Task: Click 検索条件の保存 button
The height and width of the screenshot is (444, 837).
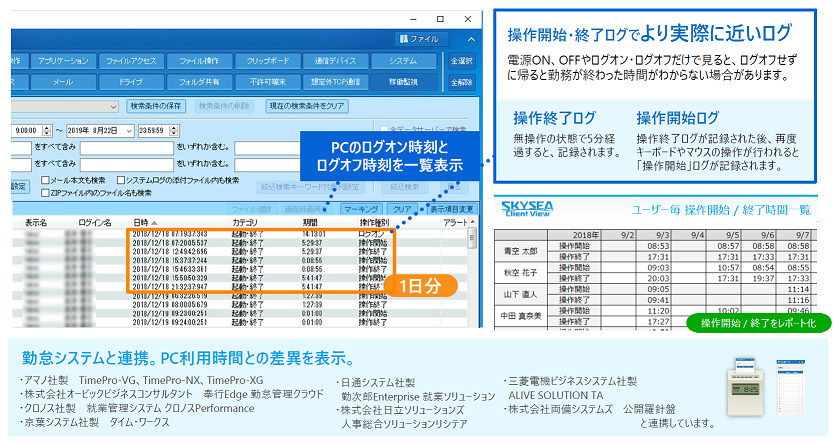Action: coord(156,106)
